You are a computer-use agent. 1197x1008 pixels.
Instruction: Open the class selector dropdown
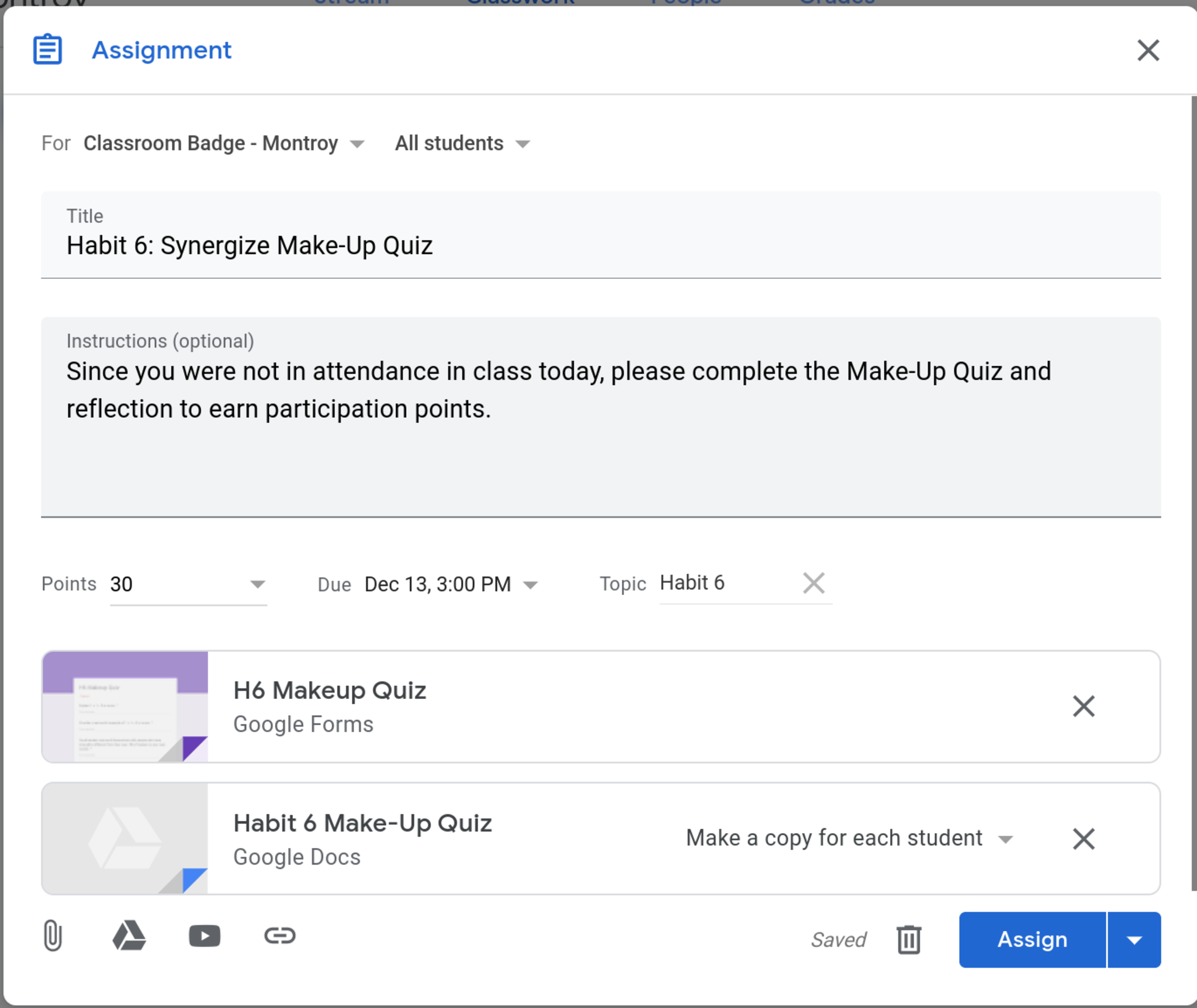357,144
